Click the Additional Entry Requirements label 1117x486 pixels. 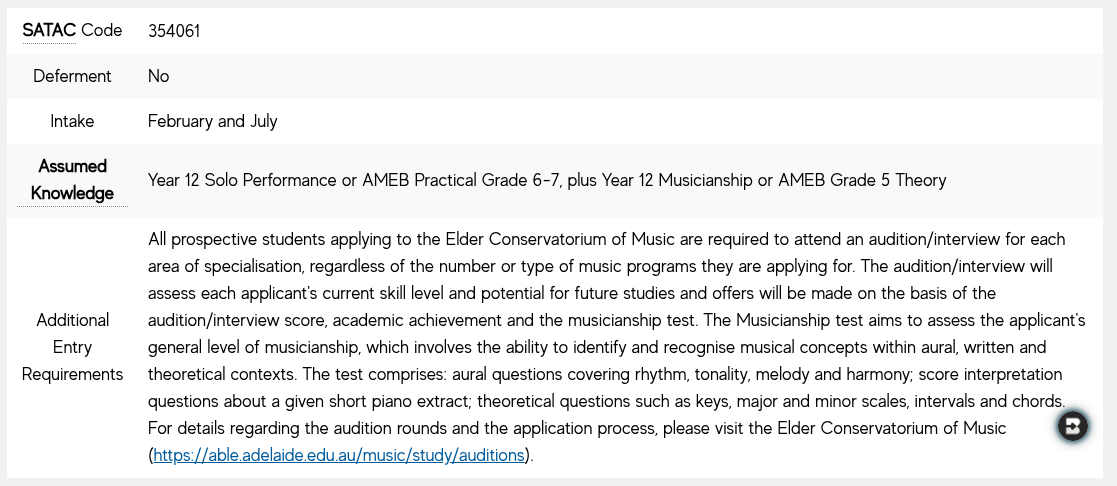click(x=72, y=347)
